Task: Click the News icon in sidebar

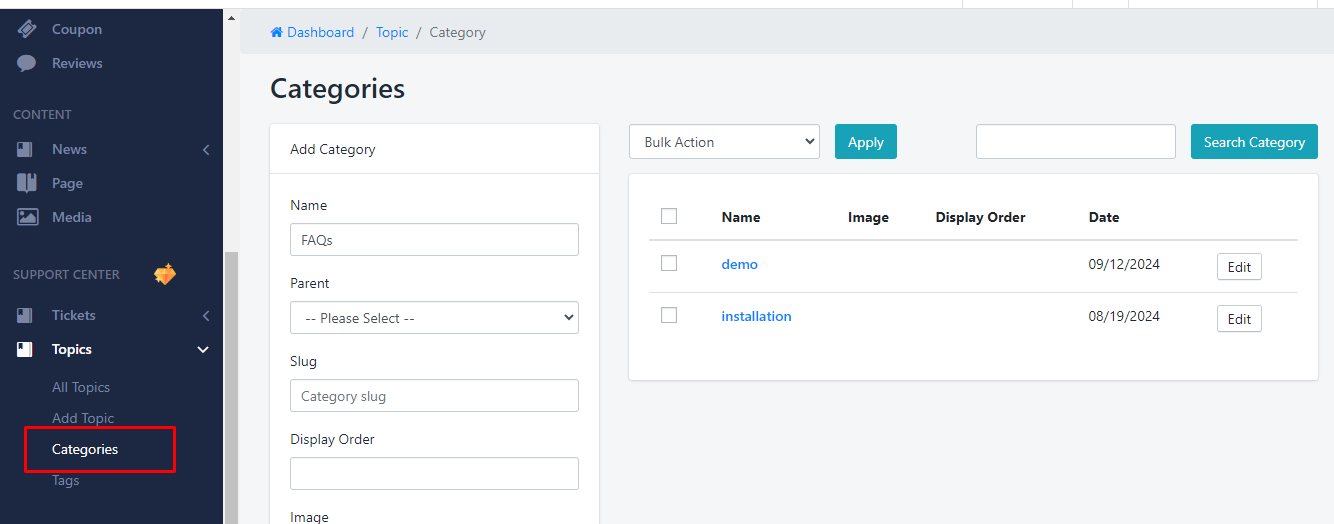Action: (27, 149)
